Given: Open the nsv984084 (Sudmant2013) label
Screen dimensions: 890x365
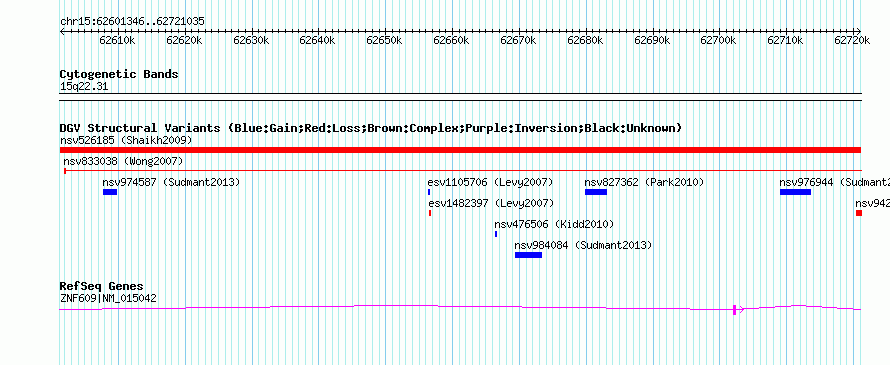Looking at the screenshot, I should point(583,245).
